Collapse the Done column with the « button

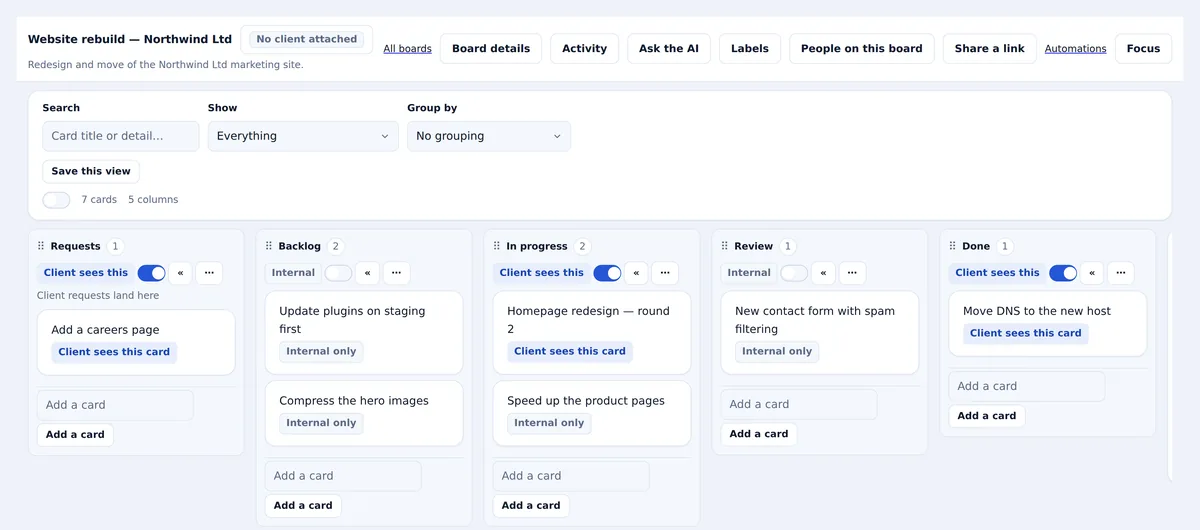[1092, 273]
